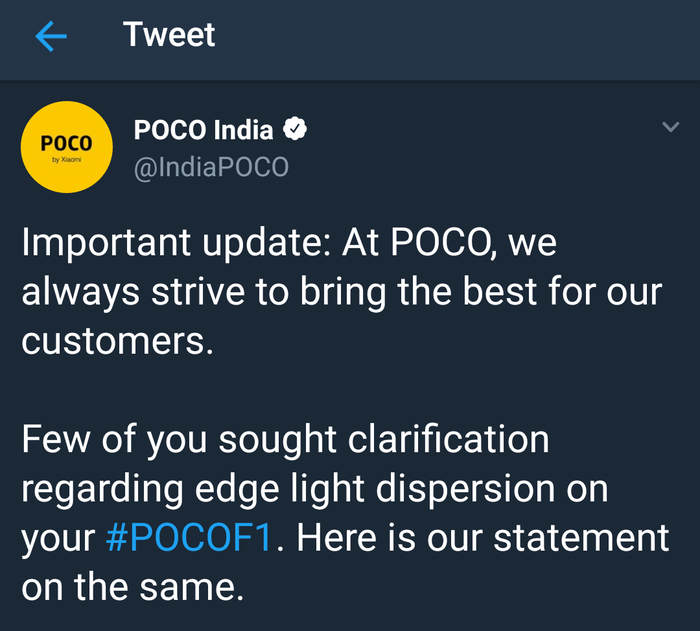Viewport: 700px width, 631px height.
Task: Click the POCO wordmark inside the avatar
Action: pos(67,143)
